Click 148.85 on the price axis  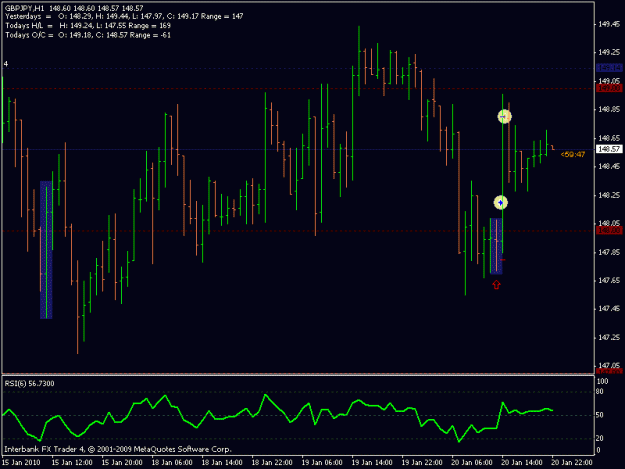pyautogui.click(x=609, y=109)
